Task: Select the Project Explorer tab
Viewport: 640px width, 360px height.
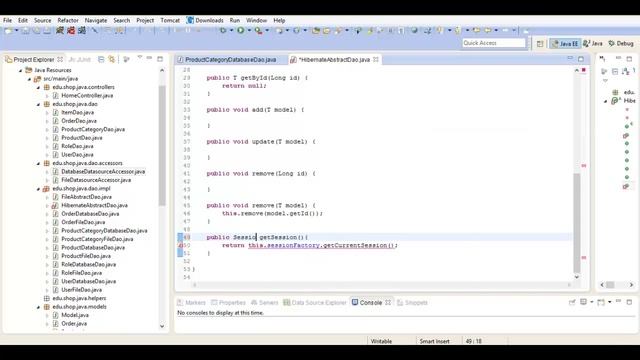Action: (x=33, y=60)
